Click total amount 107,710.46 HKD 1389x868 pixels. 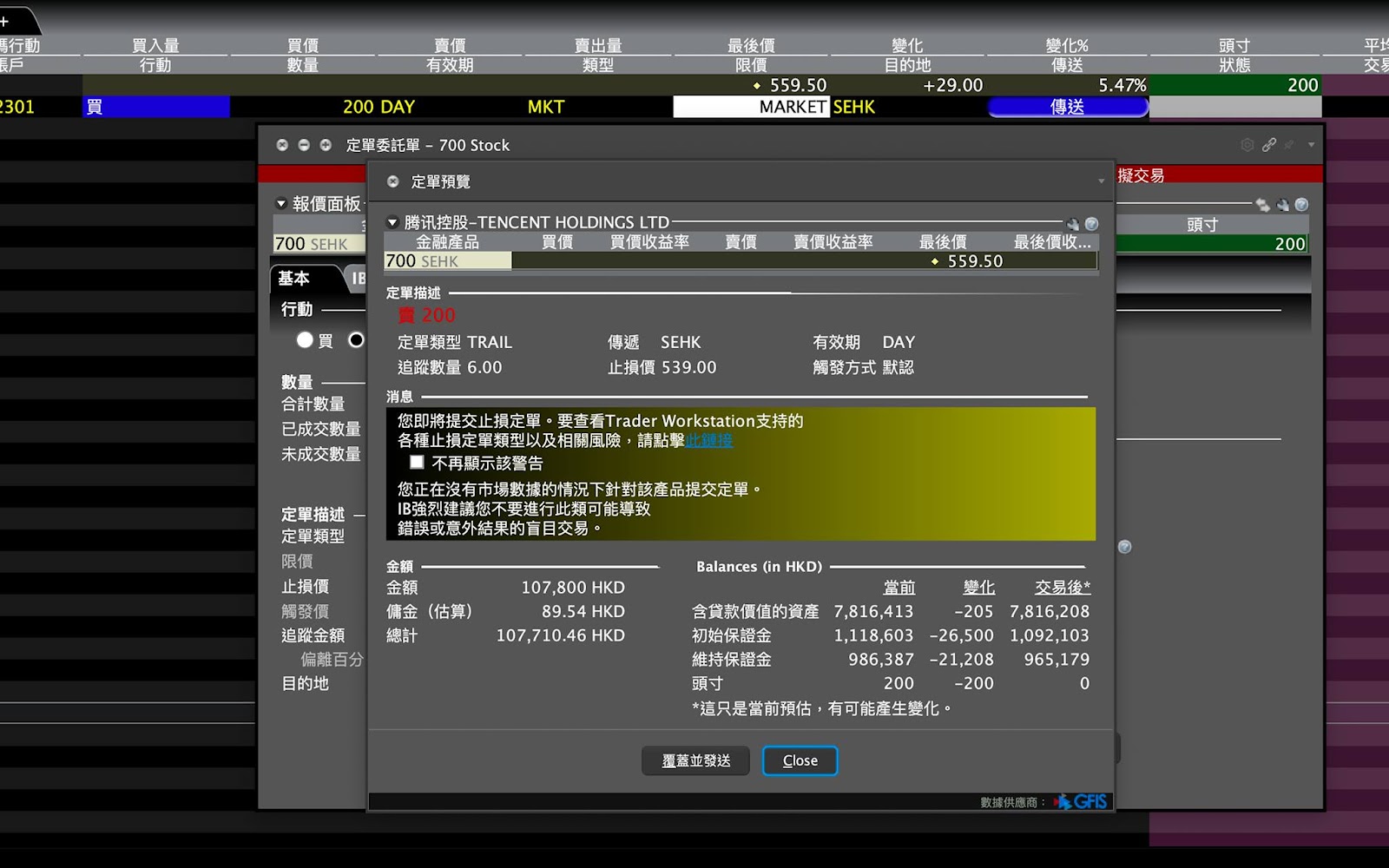pyautogui.click(x=560, y=635)
